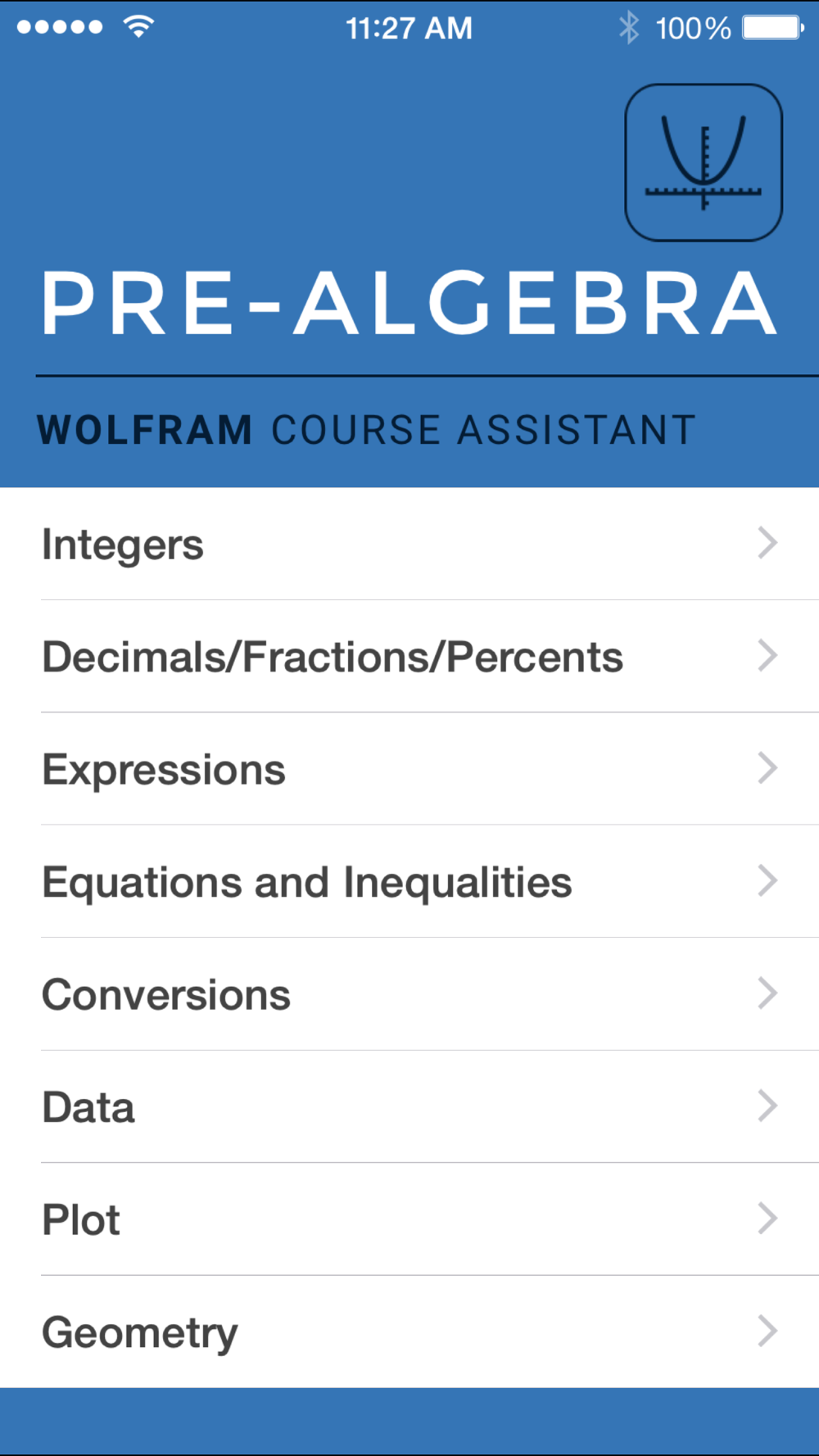Open Decimals/Fractions/Percents category
The height and width of the screenshot is (1456, 819).
point(333,657)
